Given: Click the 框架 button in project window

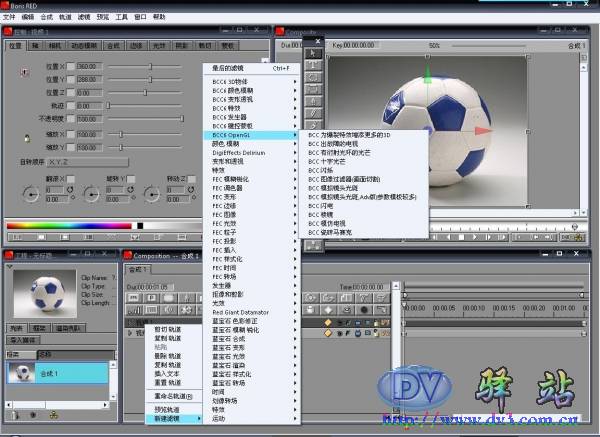Looking at the screenshot, I should [39, 328].
